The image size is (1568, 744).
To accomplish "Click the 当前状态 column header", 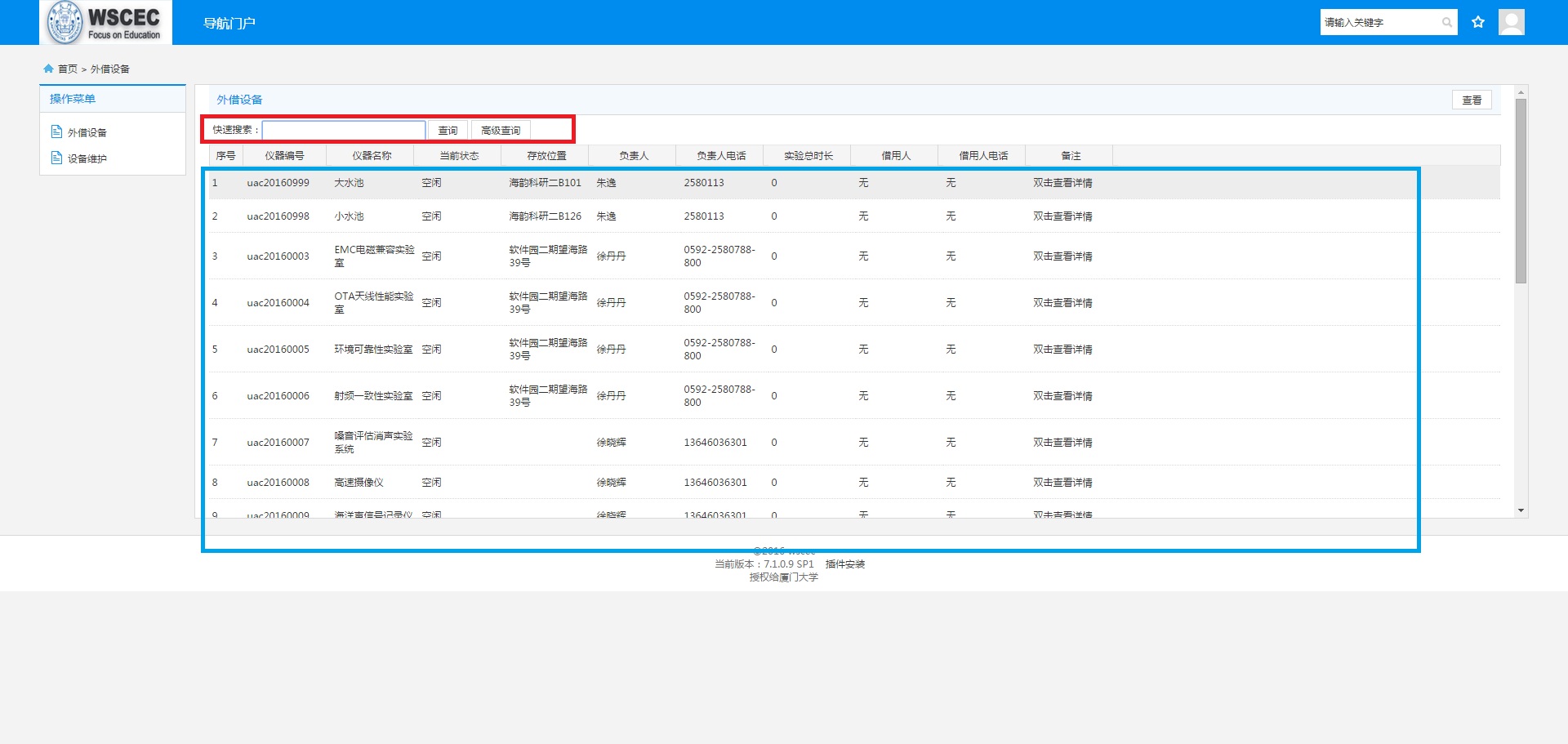I will tap(458, 155).
